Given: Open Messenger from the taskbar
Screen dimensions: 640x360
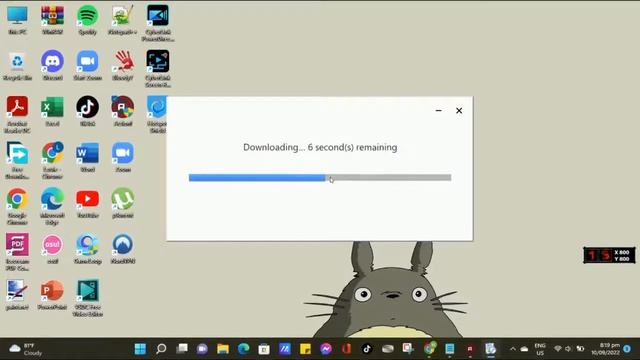Looking at the screenshot, I should (x=326, y=349).
